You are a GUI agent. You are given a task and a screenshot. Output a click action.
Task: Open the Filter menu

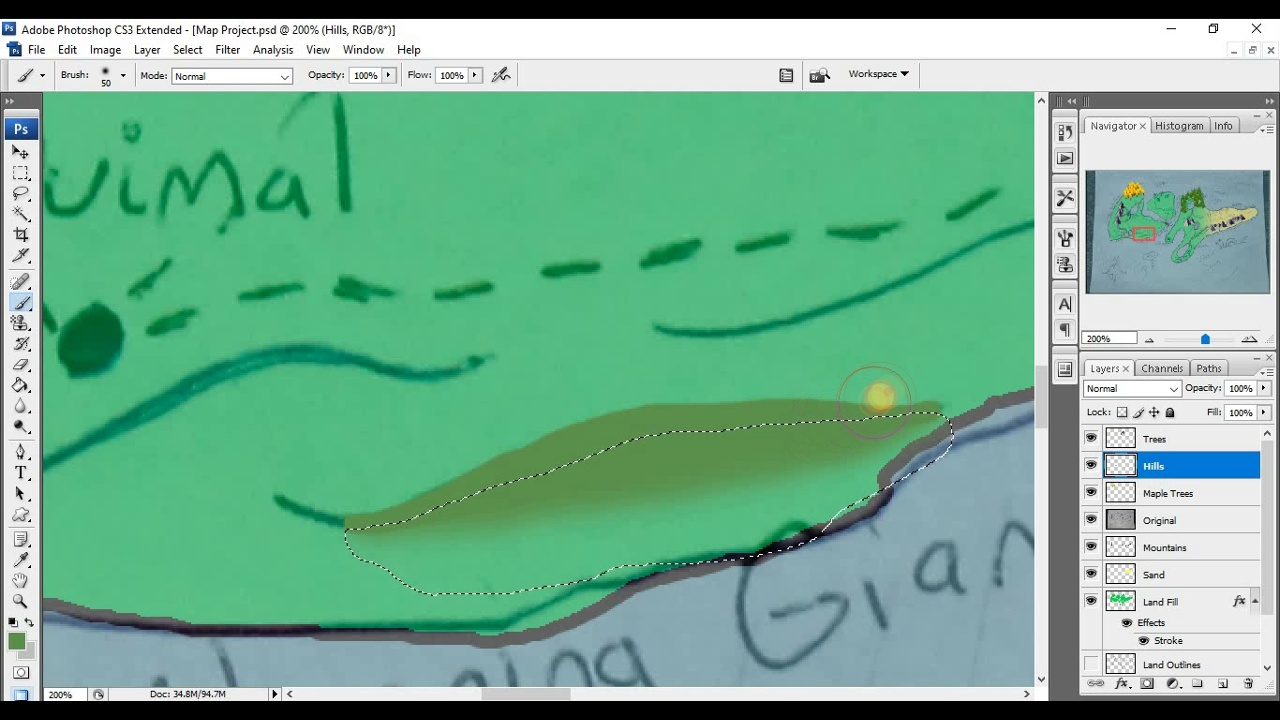[x=227, y=50]
